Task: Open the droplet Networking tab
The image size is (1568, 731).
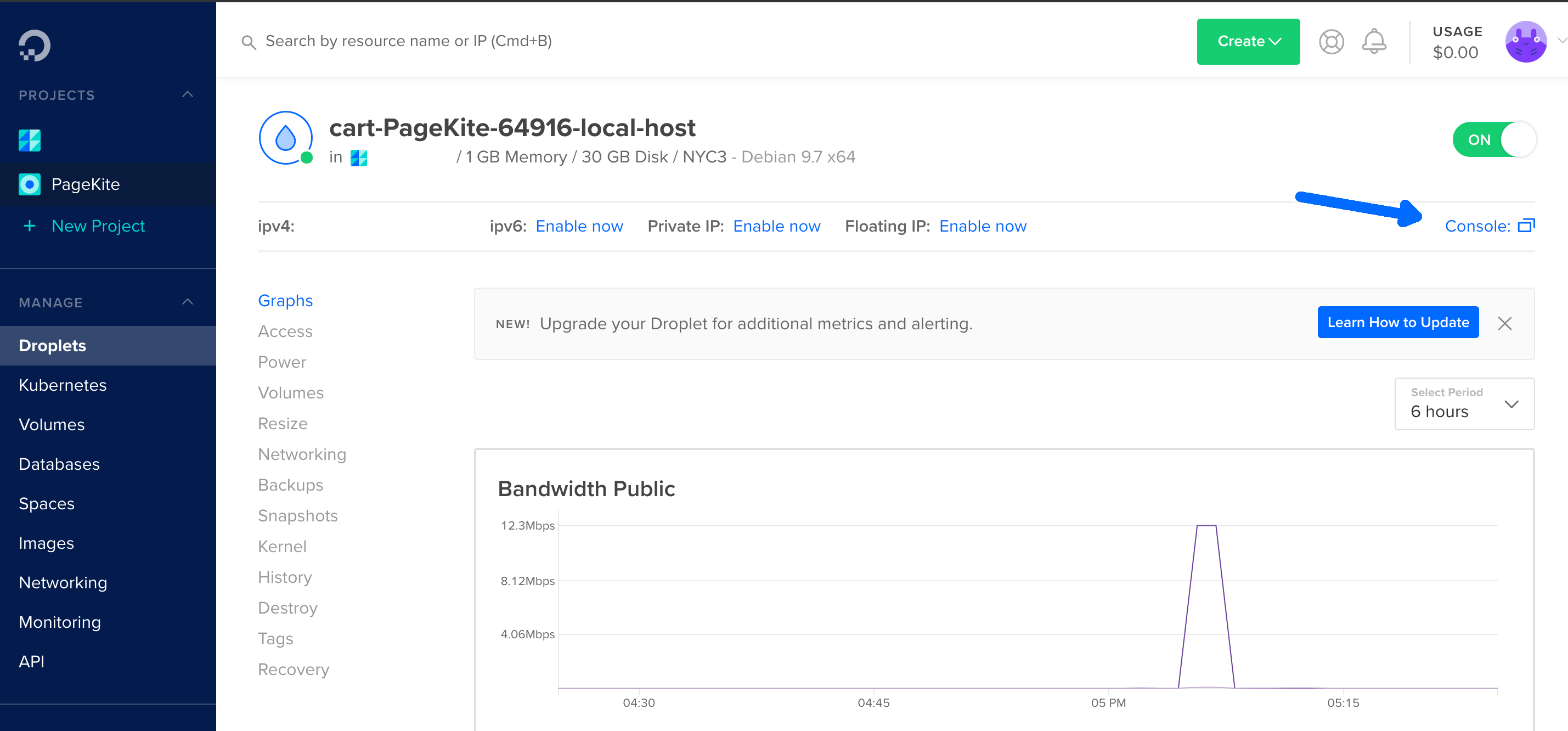Action: coord(302,454)
